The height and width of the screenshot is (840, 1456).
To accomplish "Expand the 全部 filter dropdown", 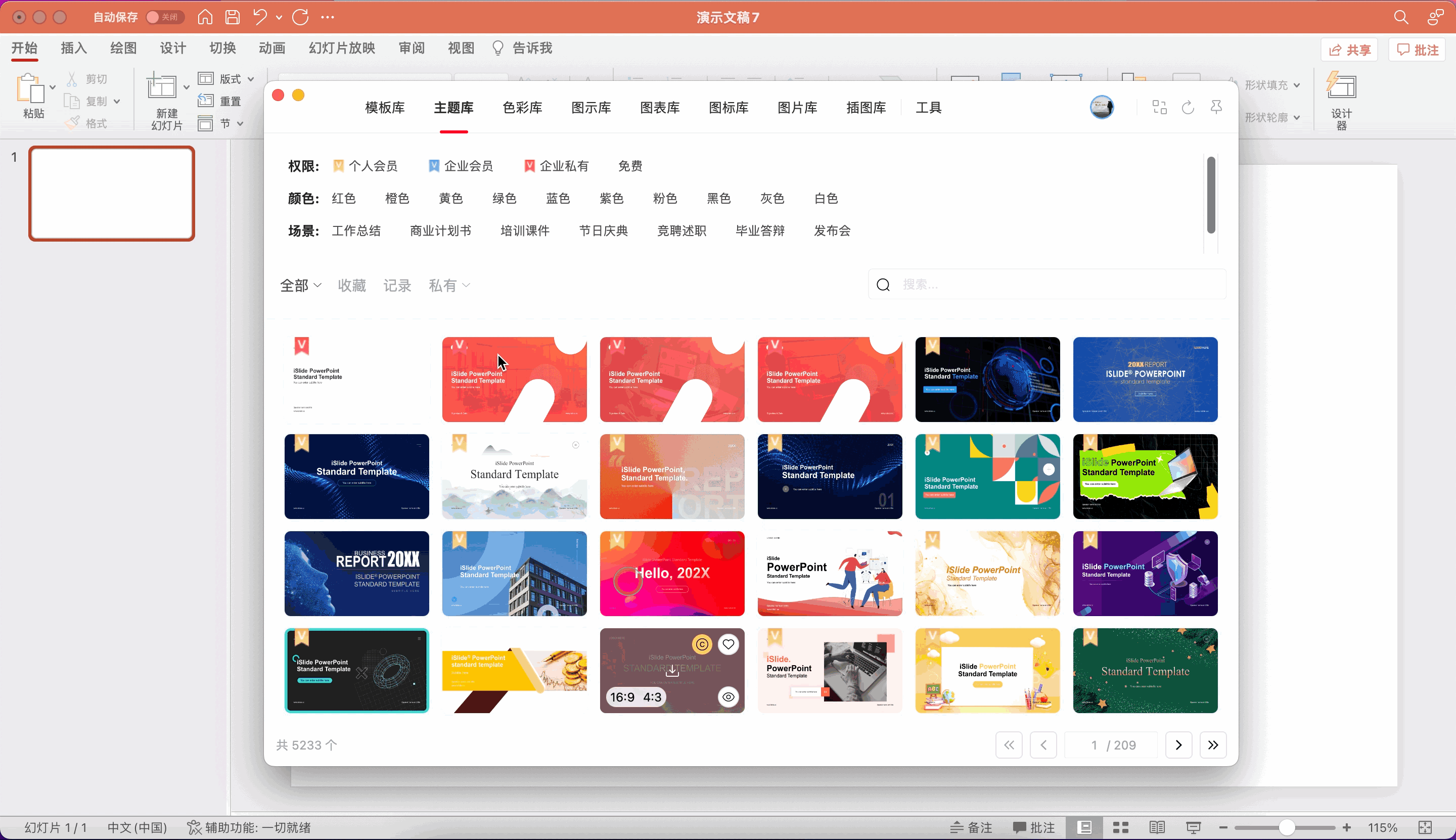I will [x=301, y=285].
